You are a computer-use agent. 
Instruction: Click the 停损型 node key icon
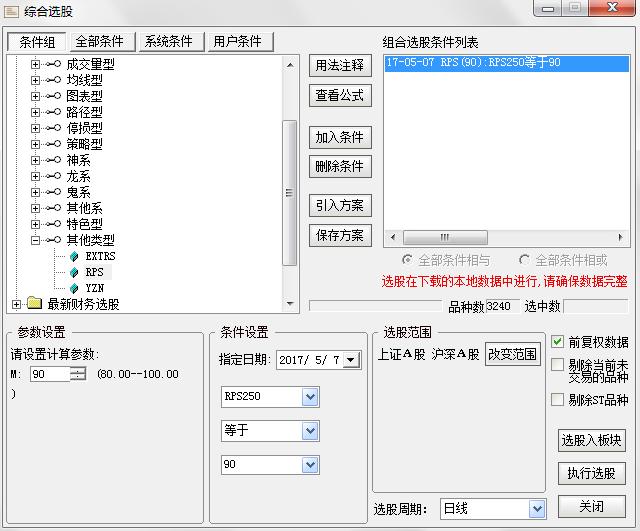tap(53, 128)
